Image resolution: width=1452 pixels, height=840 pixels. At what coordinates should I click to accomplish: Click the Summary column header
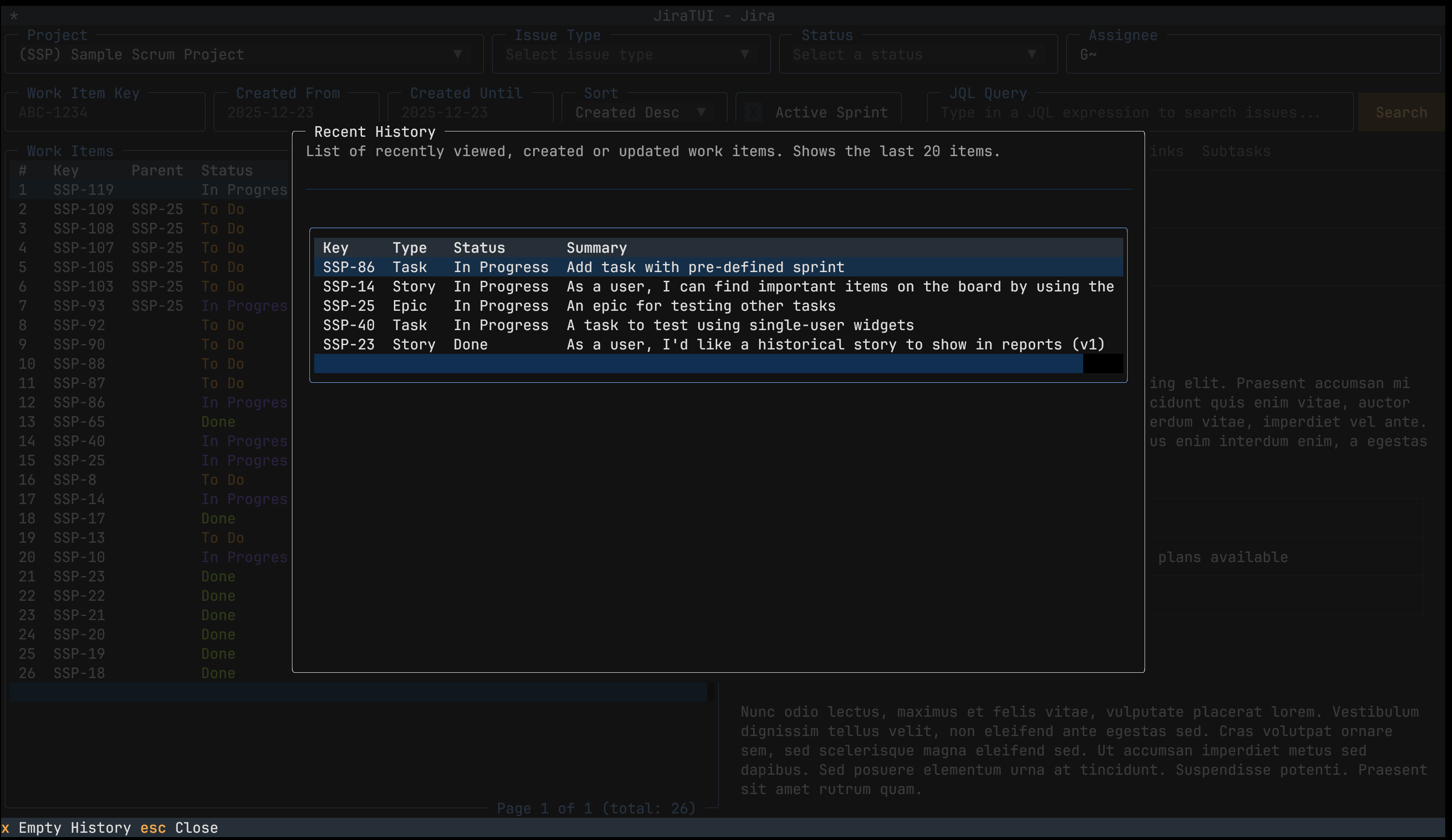596,248
